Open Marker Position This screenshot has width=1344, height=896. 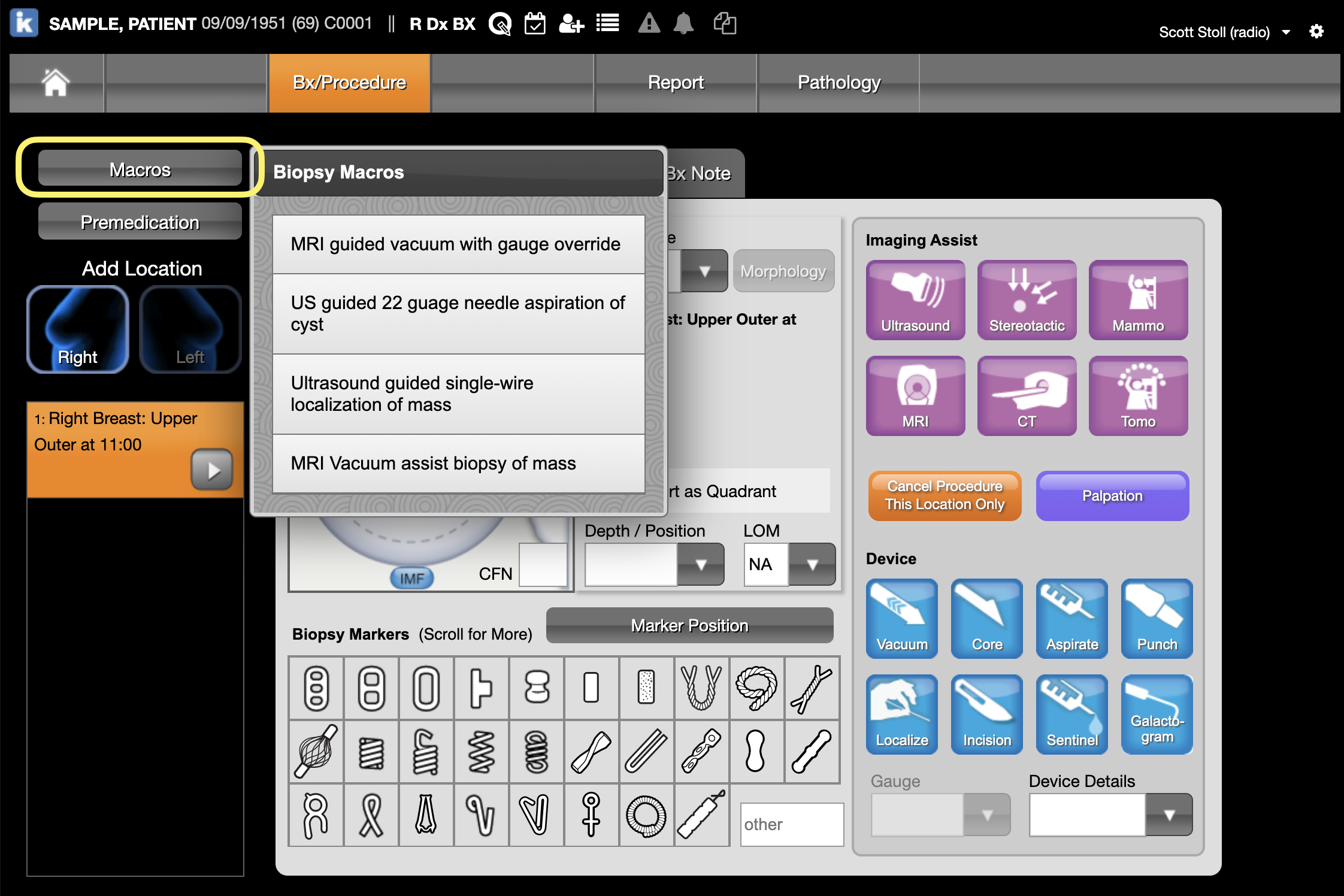pyautogui.click(x=689, y=626)
